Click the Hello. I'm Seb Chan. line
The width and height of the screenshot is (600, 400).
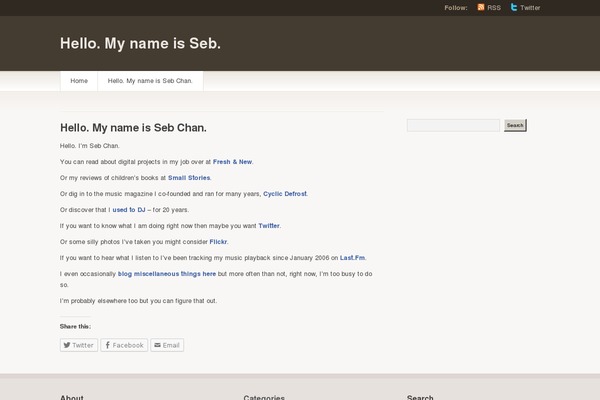click(x=90, y=146)
